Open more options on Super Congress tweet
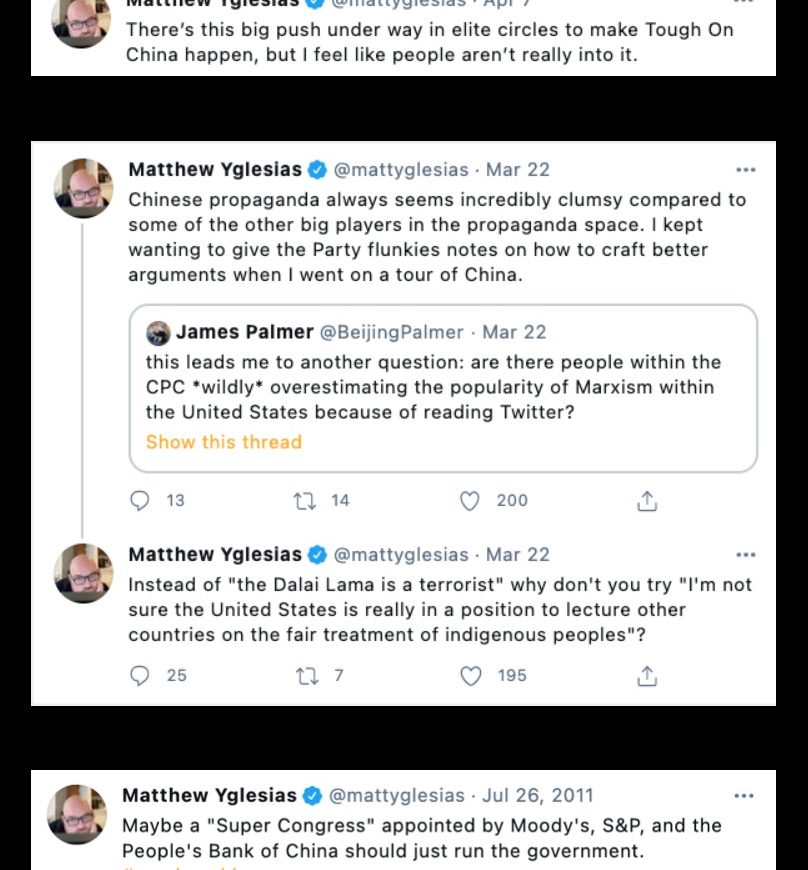808x870 pixels. pyautogui.click(x=743, y=796)
